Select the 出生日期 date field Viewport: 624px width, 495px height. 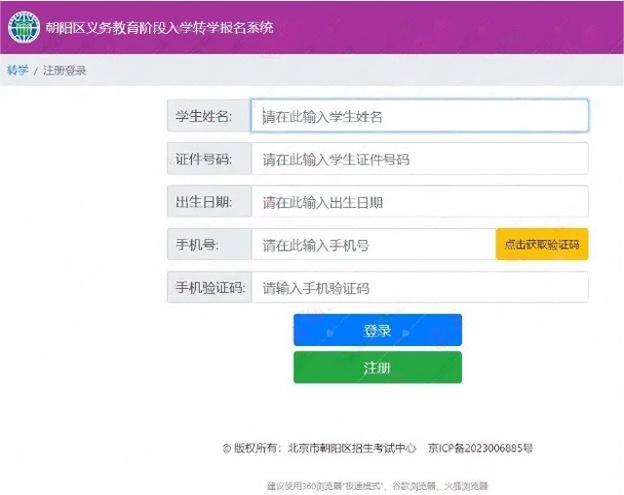[419, 202]
